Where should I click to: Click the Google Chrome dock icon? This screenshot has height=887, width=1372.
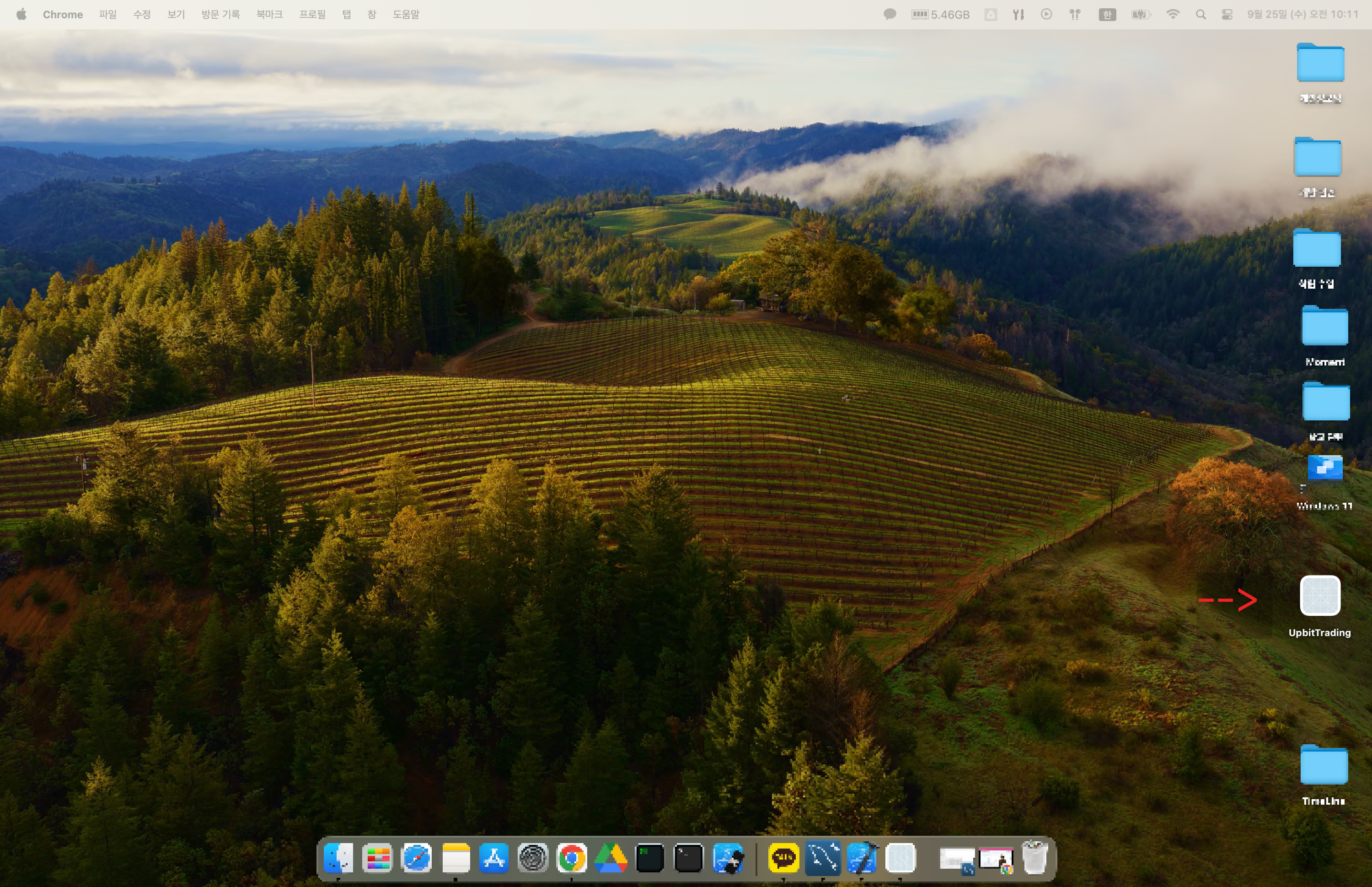571,858
